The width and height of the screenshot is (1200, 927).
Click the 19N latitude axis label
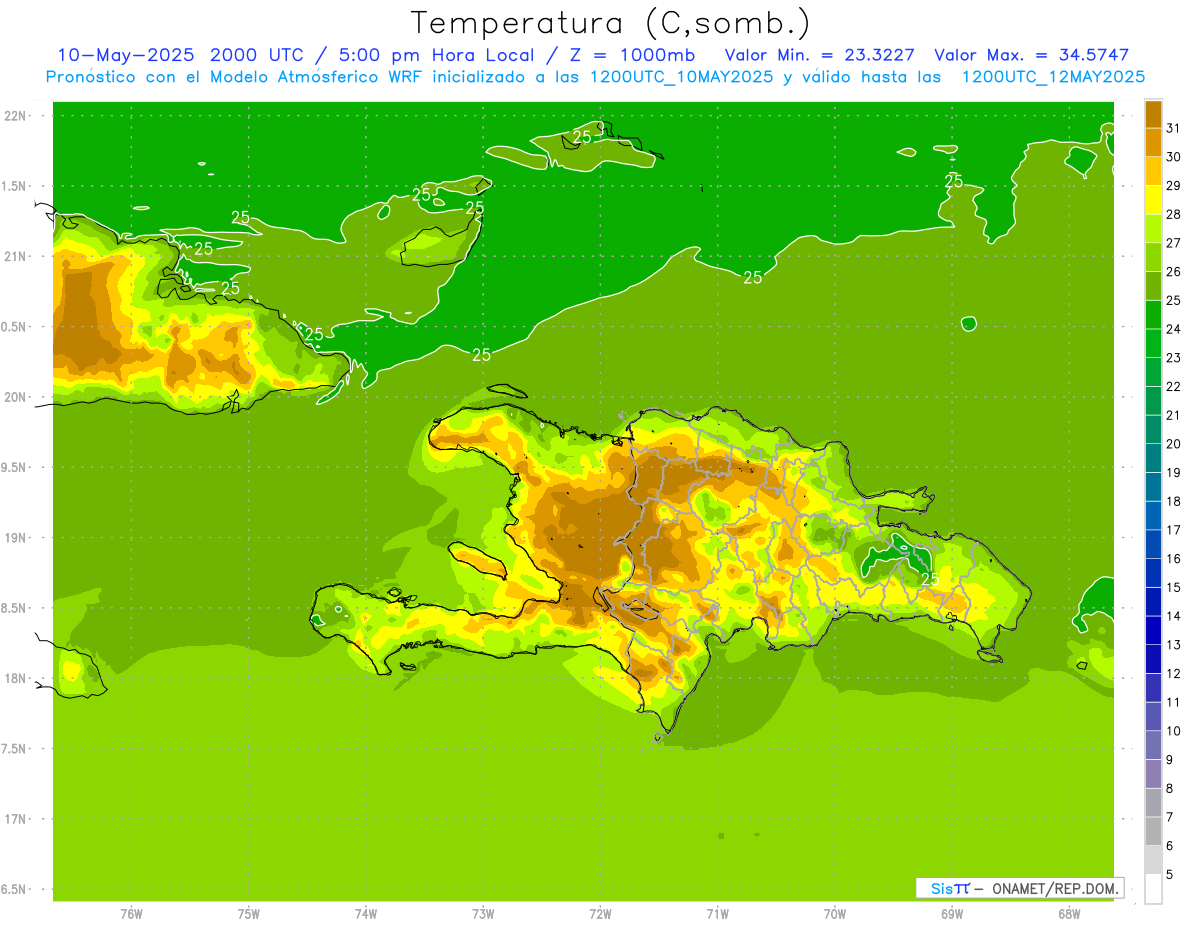tap(17, 537)
